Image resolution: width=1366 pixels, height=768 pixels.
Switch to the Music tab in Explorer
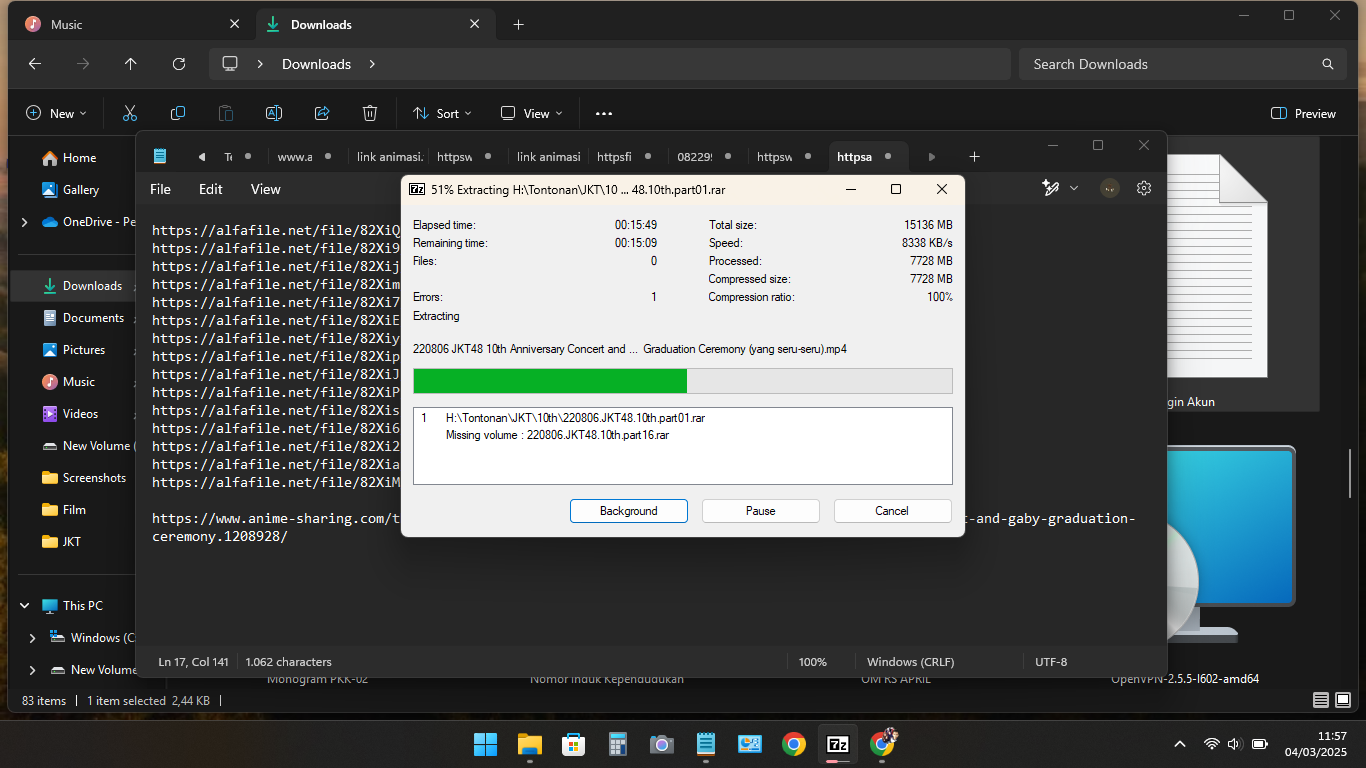click(132, 24)
